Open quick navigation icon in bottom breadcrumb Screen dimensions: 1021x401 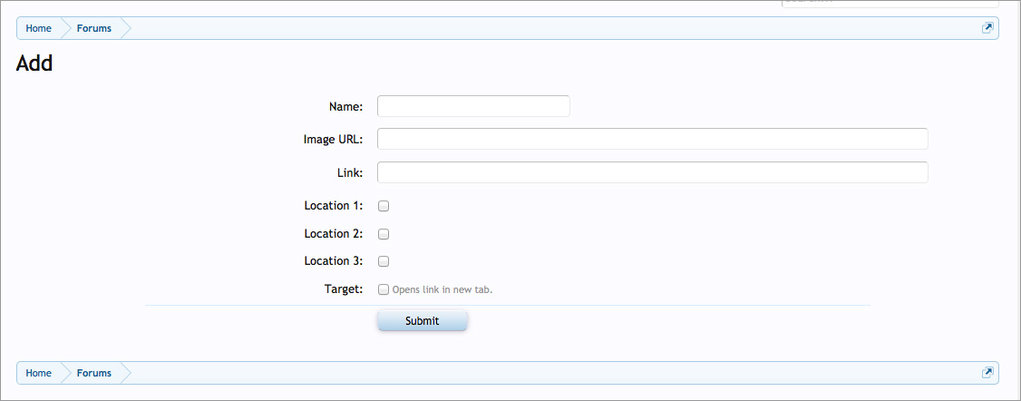click(988, 373)
